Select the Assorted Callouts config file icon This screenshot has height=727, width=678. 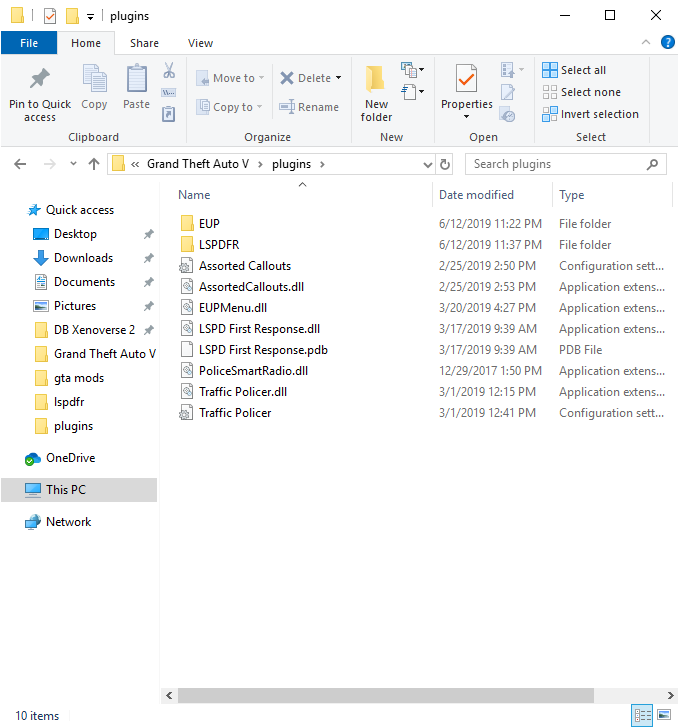tap(186, 265)
